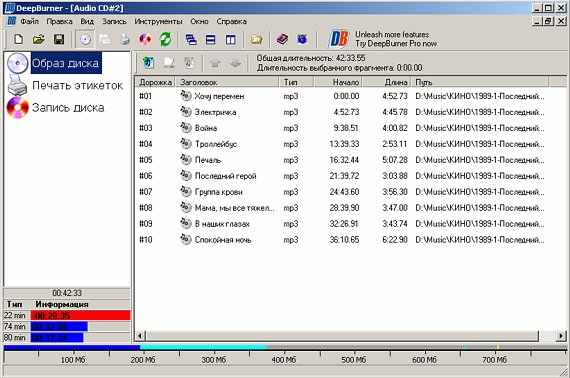
Task: Click the note icon for track Спокойная ночь
Action: pos(186,239)
